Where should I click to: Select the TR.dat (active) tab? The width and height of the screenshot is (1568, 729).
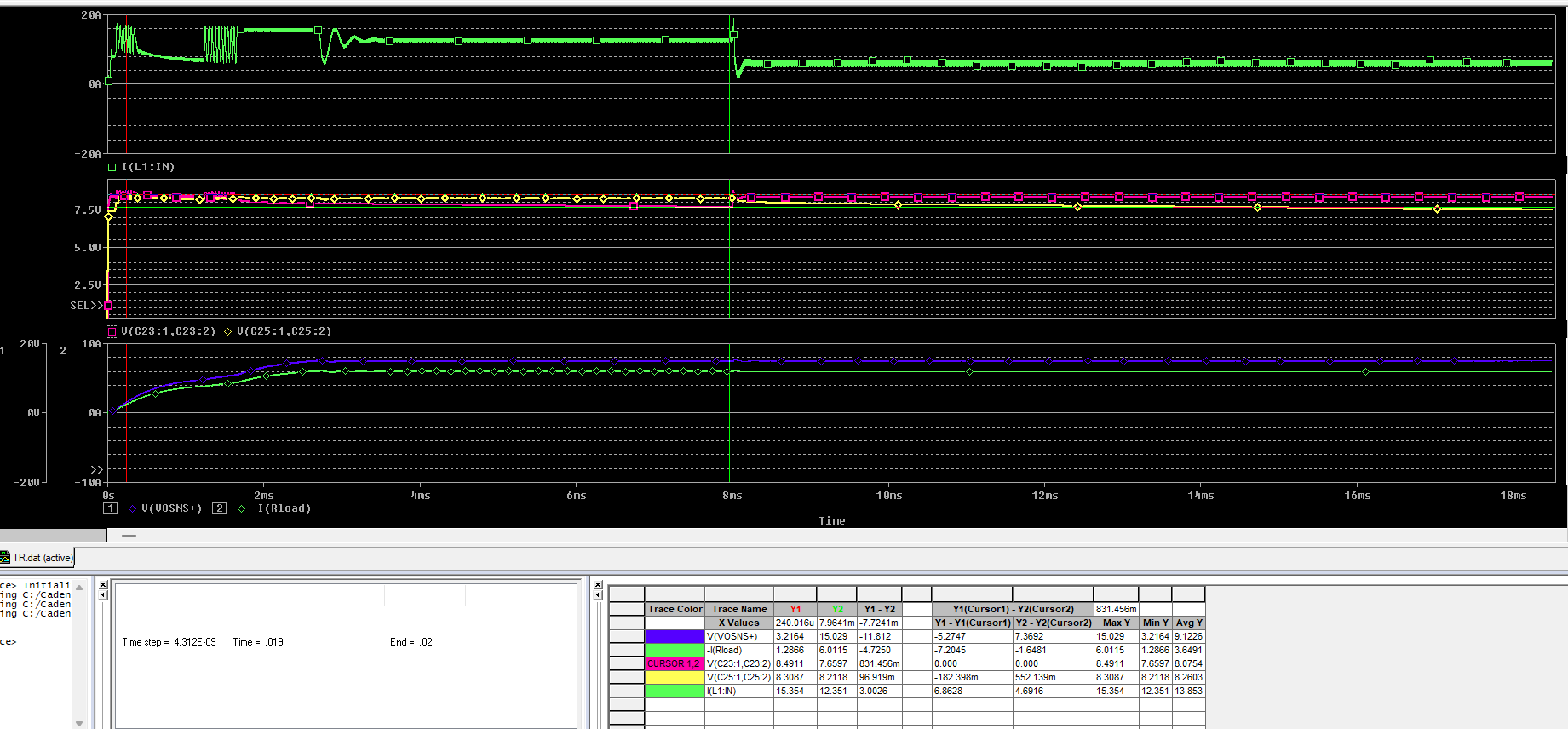pos(37,558)
